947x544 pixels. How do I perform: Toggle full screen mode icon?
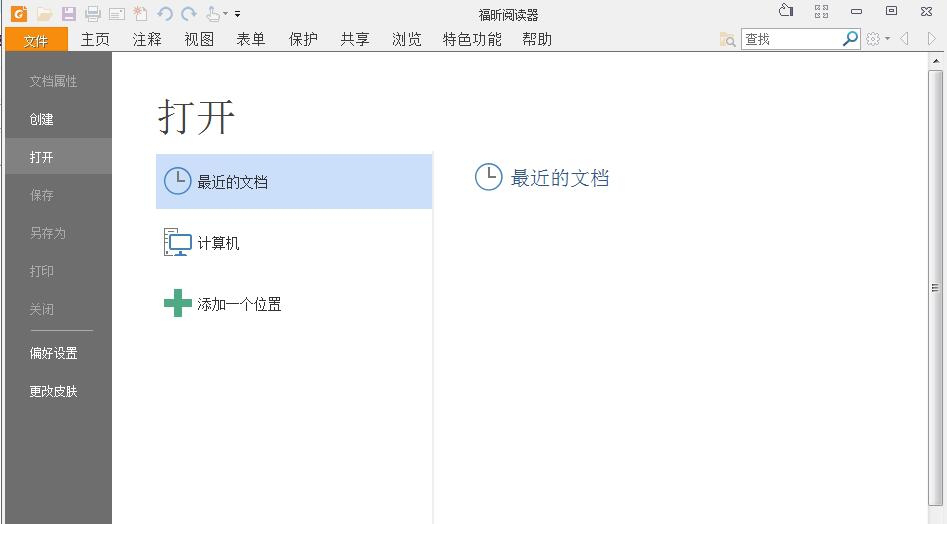pyautogui.click(x=821, y=11)
